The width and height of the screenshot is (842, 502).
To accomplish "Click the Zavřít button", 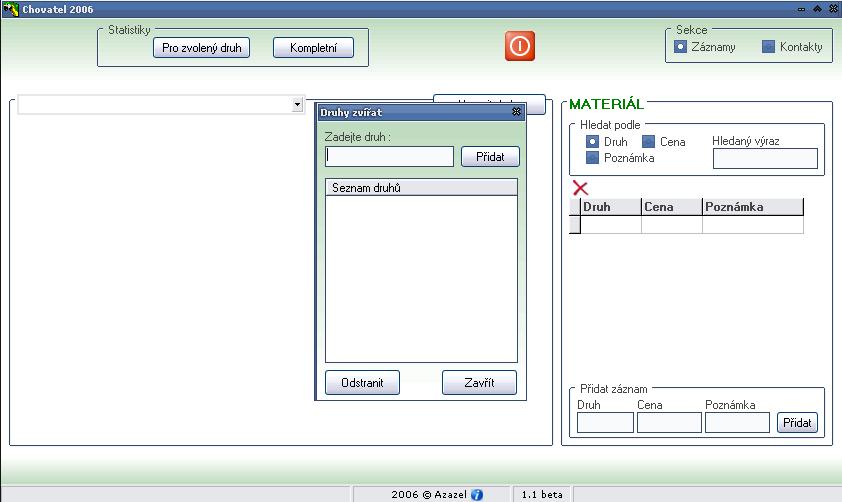I will (x=479, y=383).
